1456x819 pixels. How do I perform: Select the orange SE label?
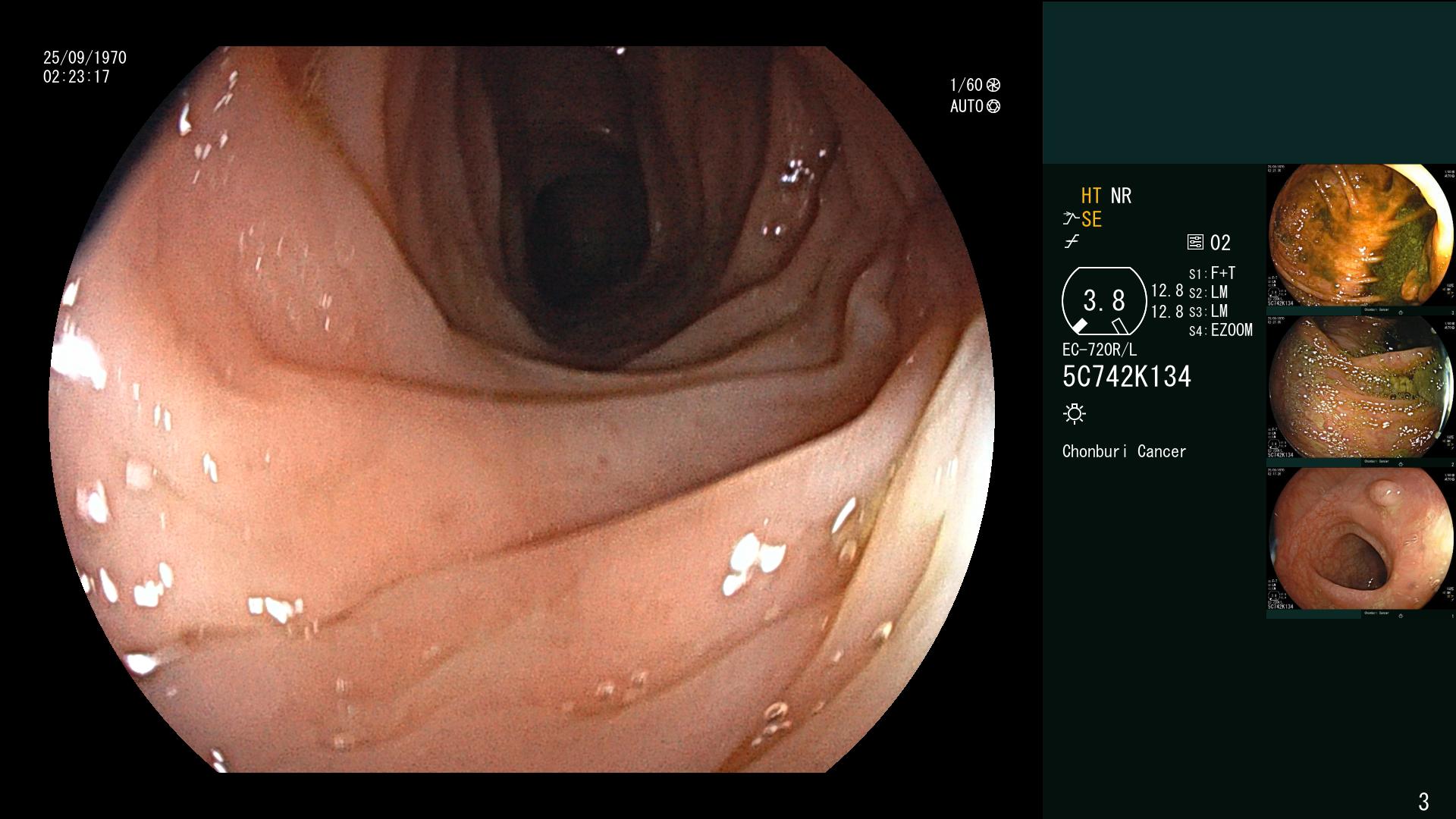(x=1091, y=219)
